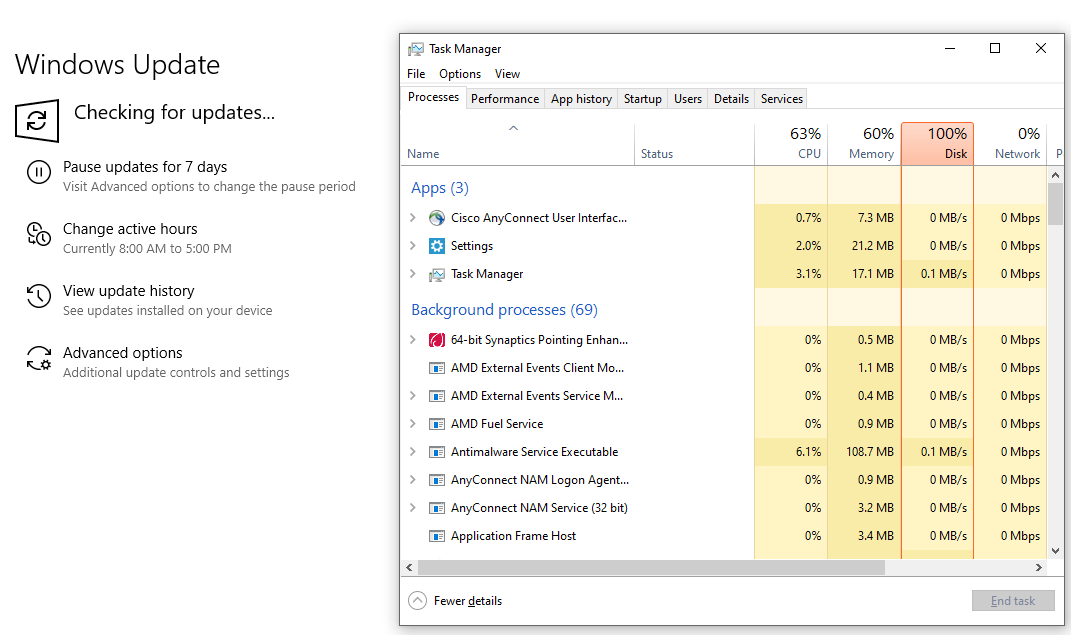The height and width of the screenshot is (635, 1071).
Task: Click the Task Manager title bar icon
Action: [415, 49]
